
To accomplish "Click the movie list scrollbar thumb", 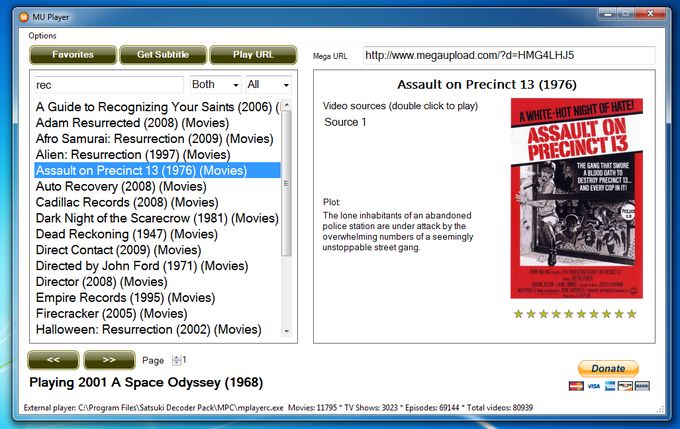I will [286, 183].
